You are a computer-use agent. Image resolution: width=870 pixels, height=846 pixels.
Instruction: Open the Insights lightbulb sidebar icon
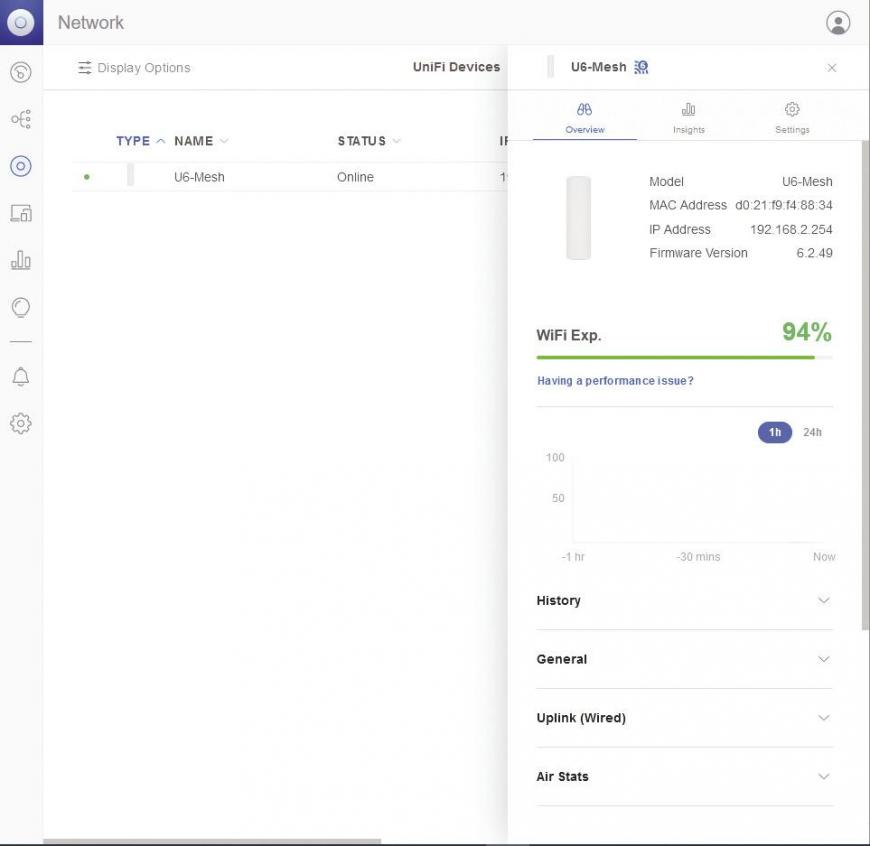(x=21, y=307)
